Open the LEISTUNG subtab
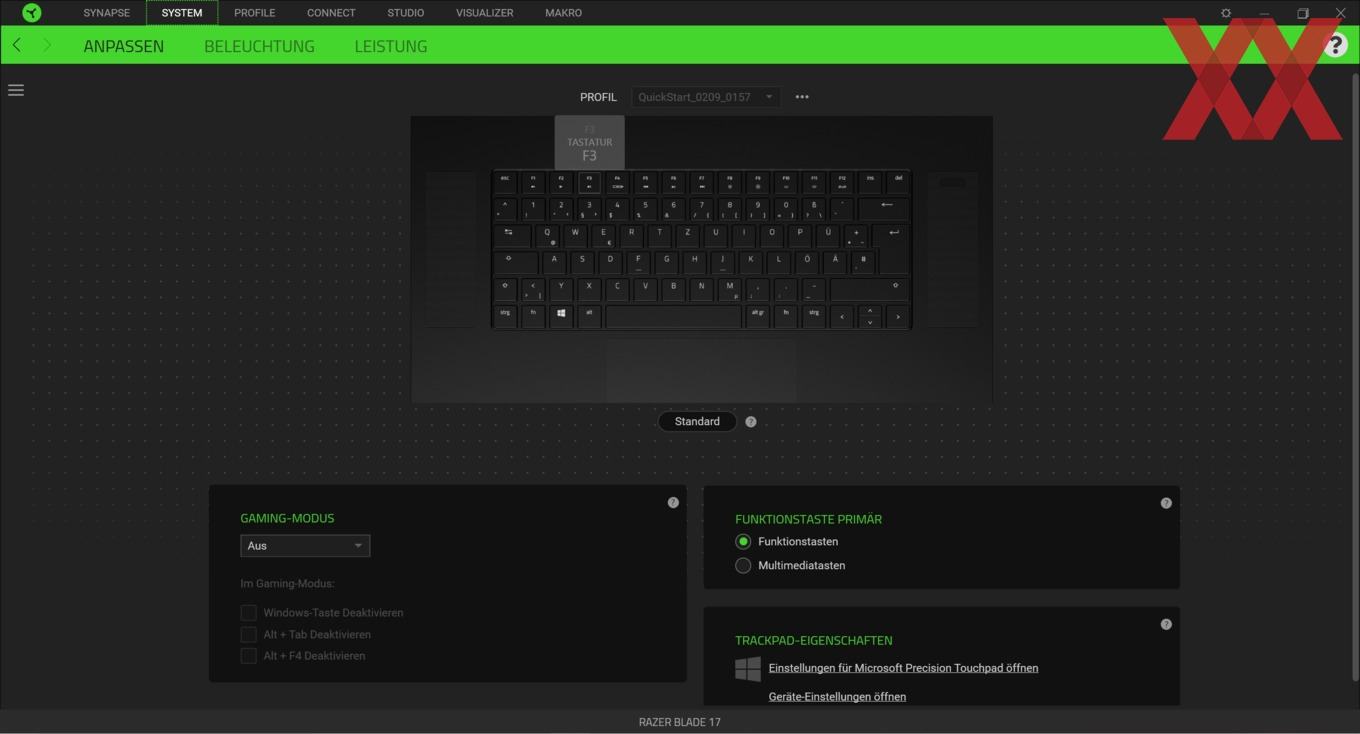The height and width of the screenshot is (734, 1360). [x=391, y=46]
